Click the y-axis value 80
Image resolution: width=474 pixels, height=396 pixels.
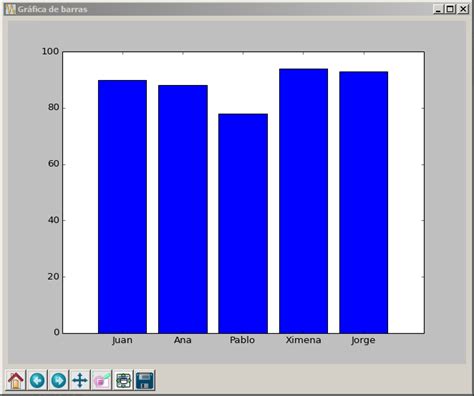tap(53, 108)
